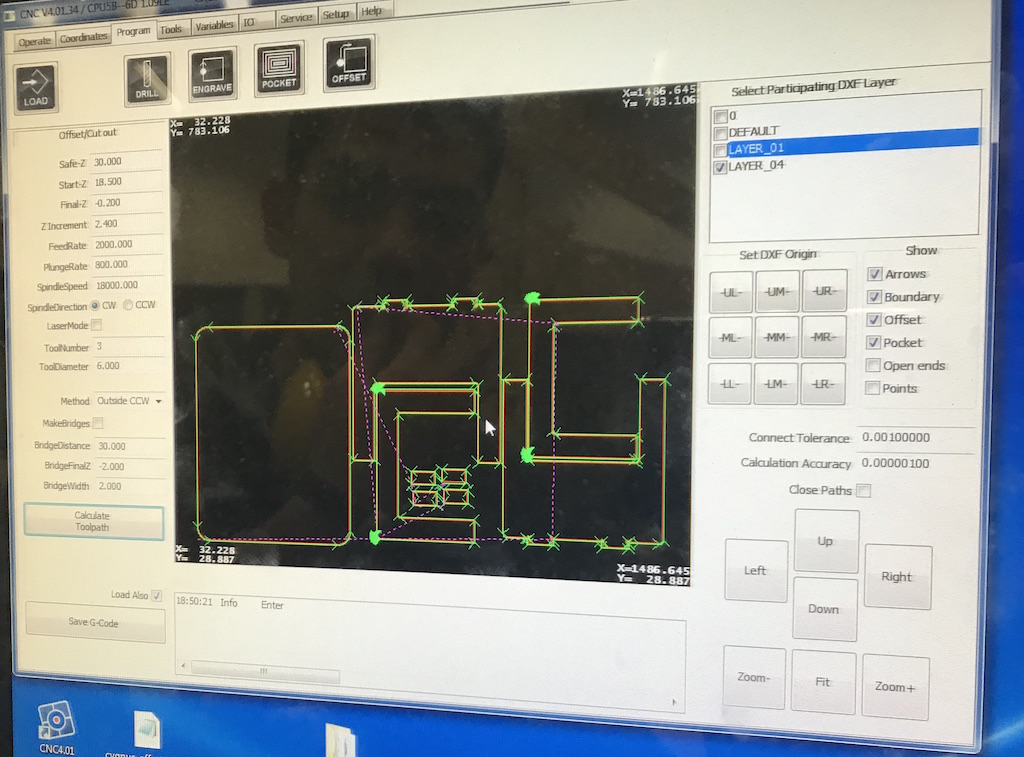
Task: Set DXF origin to -LR-
Action: click(x=823, y=384)
